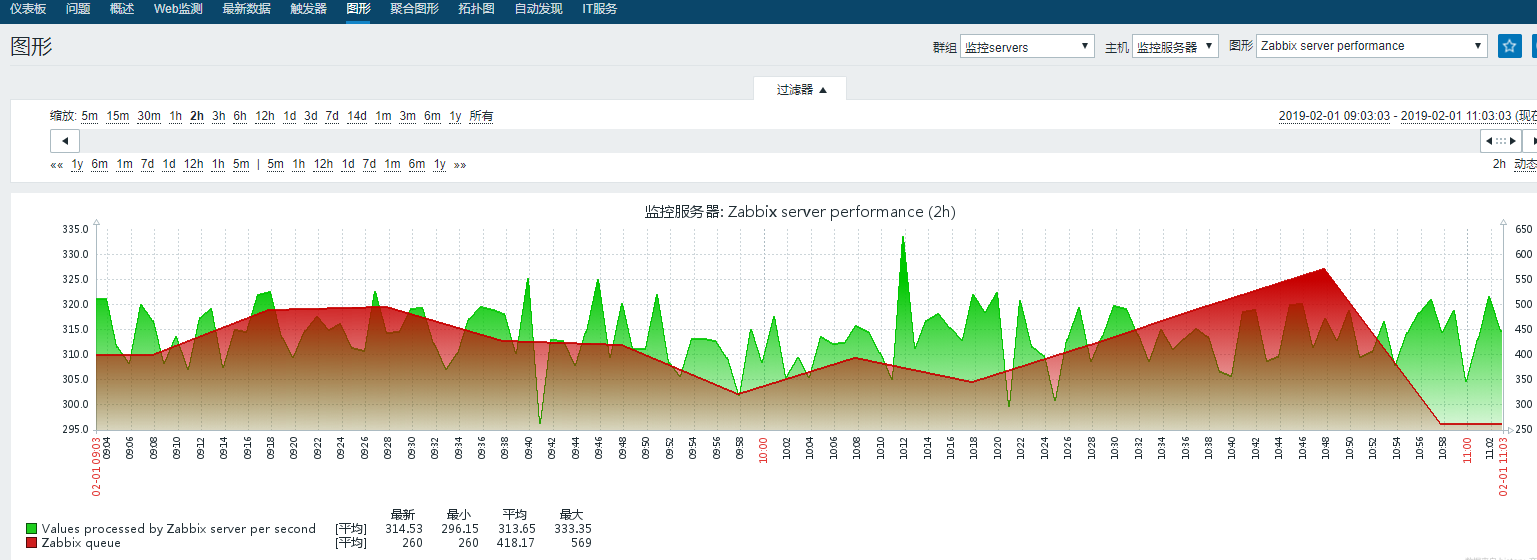The image size is (1537, 560).
Task: Set zoom (缩放) row to 12h
Action: click(265, 116)
